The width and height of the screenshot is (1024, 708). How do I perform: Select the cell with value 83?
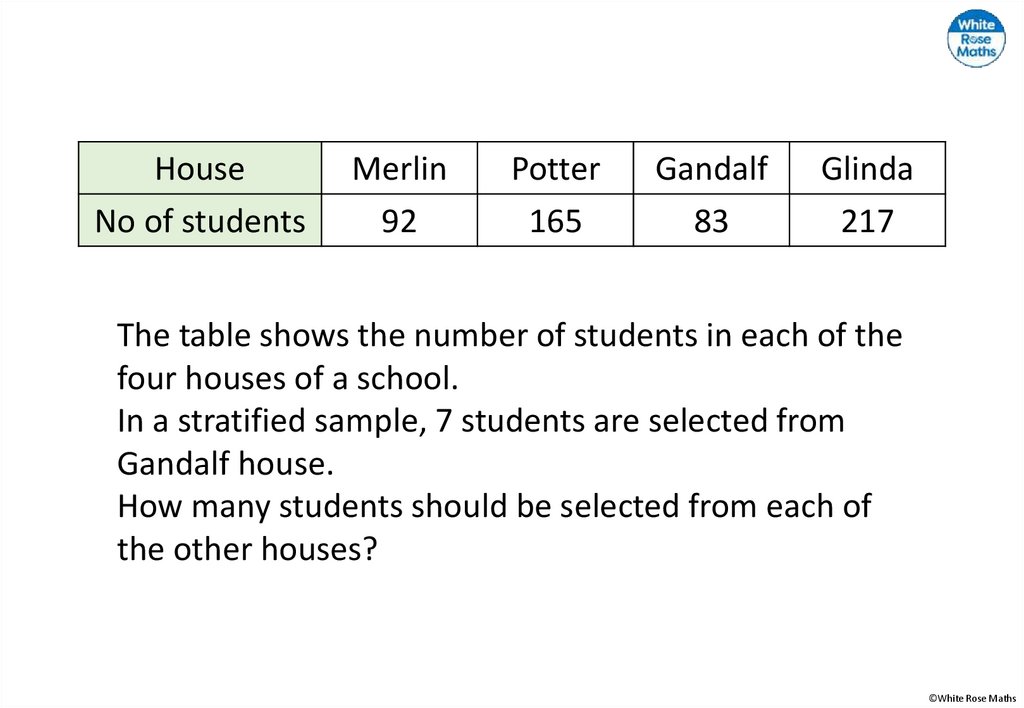[x=711, y=220]
